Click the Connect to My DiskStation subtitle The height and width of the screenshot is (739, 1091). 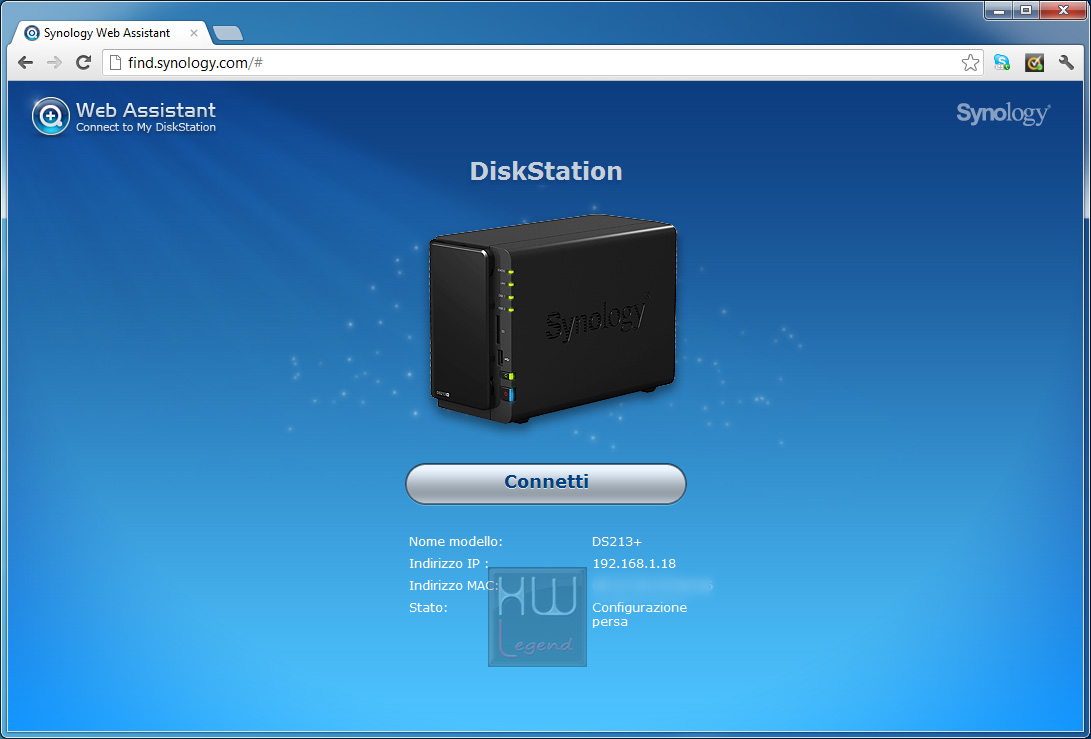(x=146, y=127)
